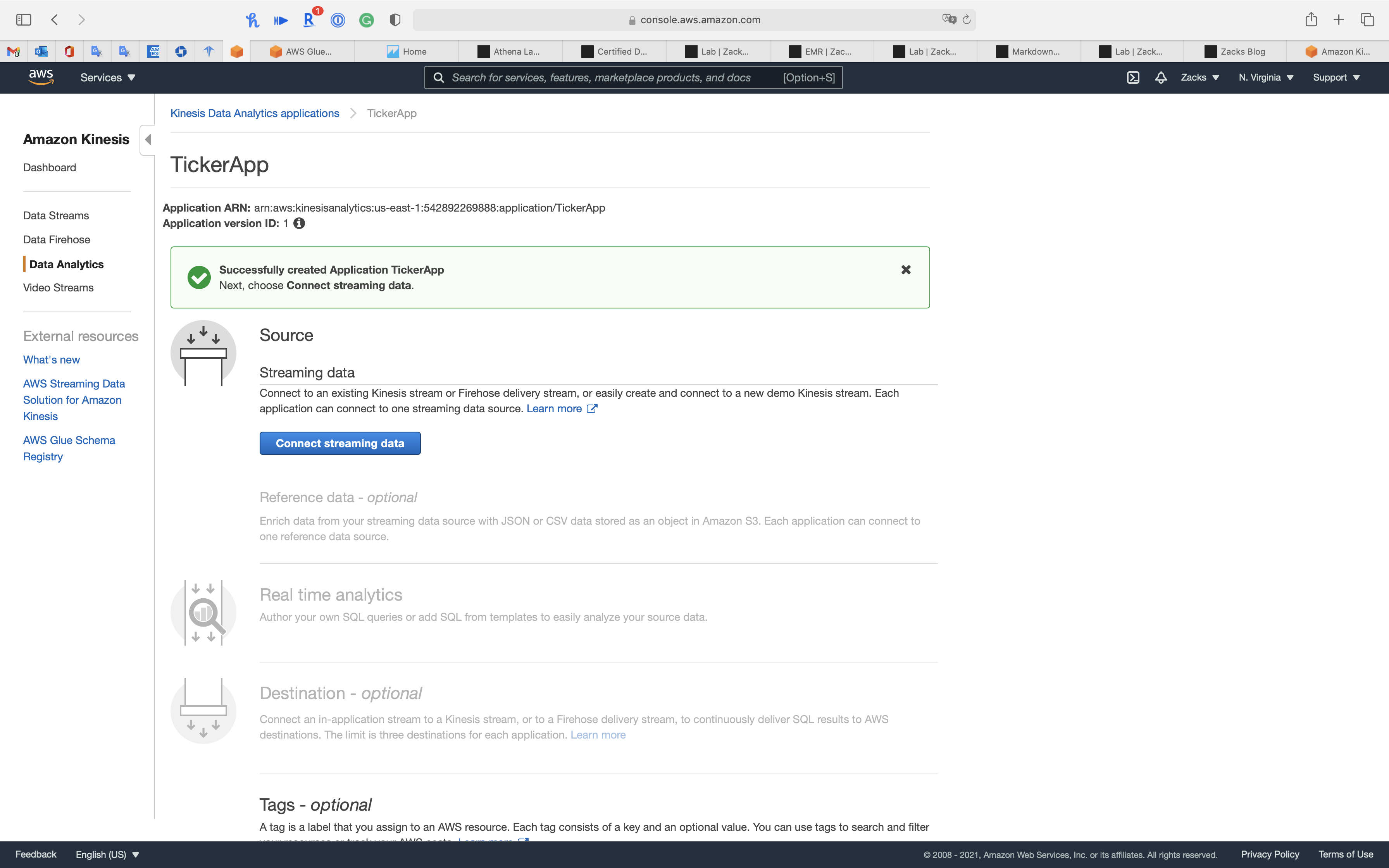The width and height of the screenshot is (1389, 868).
Task: Click the browser share icon
Action: tap(1311, 20)
